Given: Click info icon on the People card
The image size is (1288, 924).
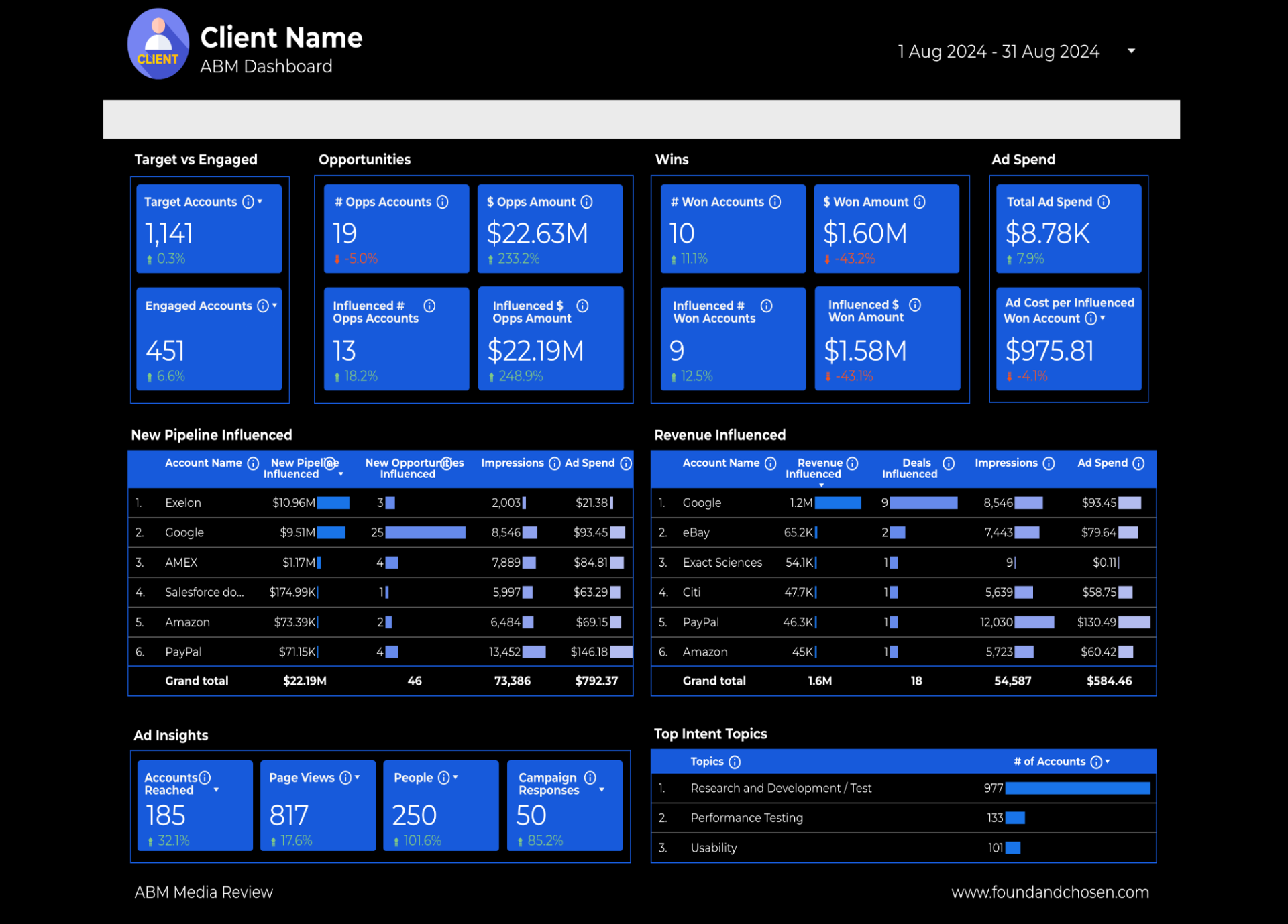Looking at the screenshot, I should tap(443, 778).
